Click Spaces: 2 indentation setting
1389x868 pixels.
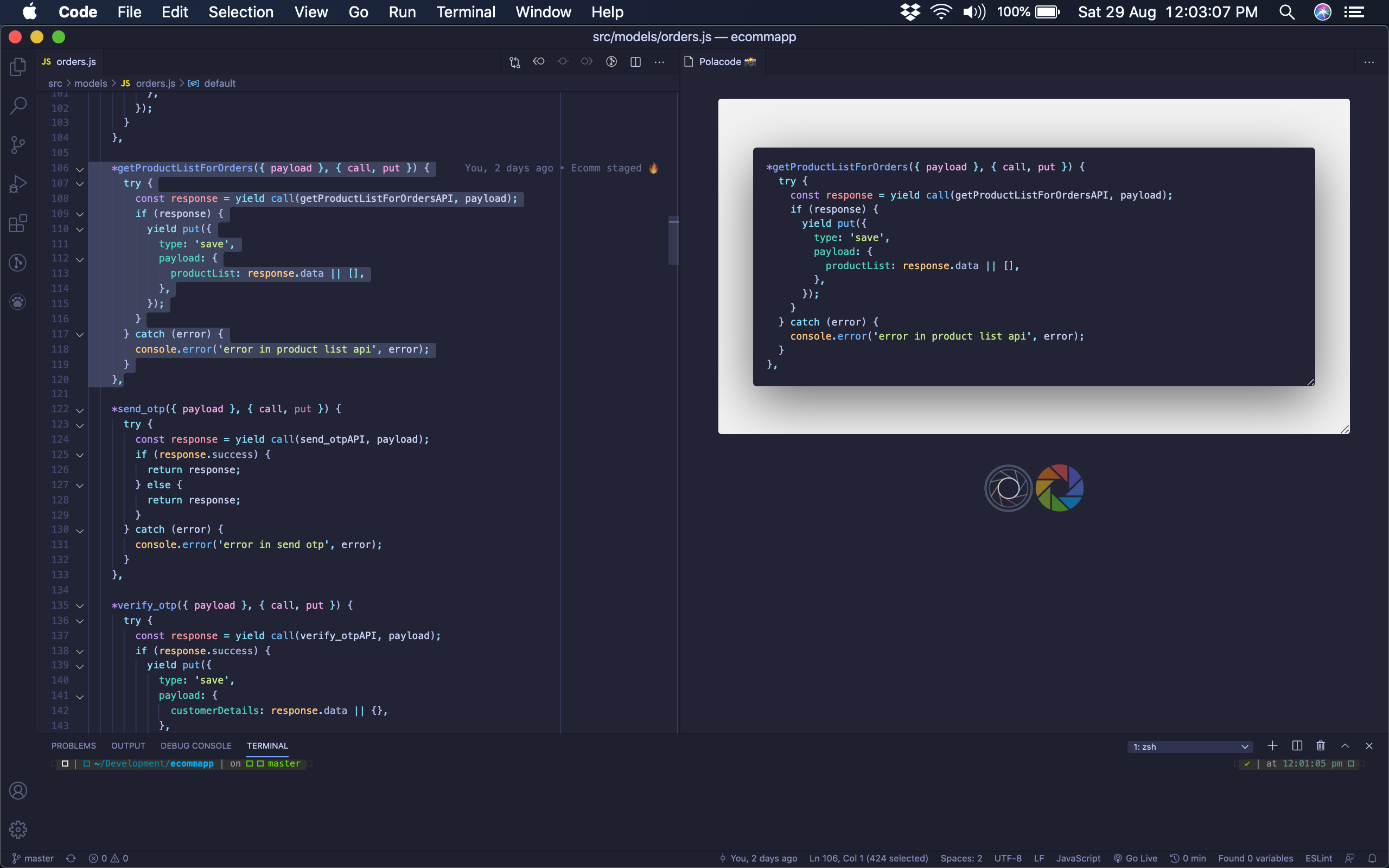pos(961,858)
